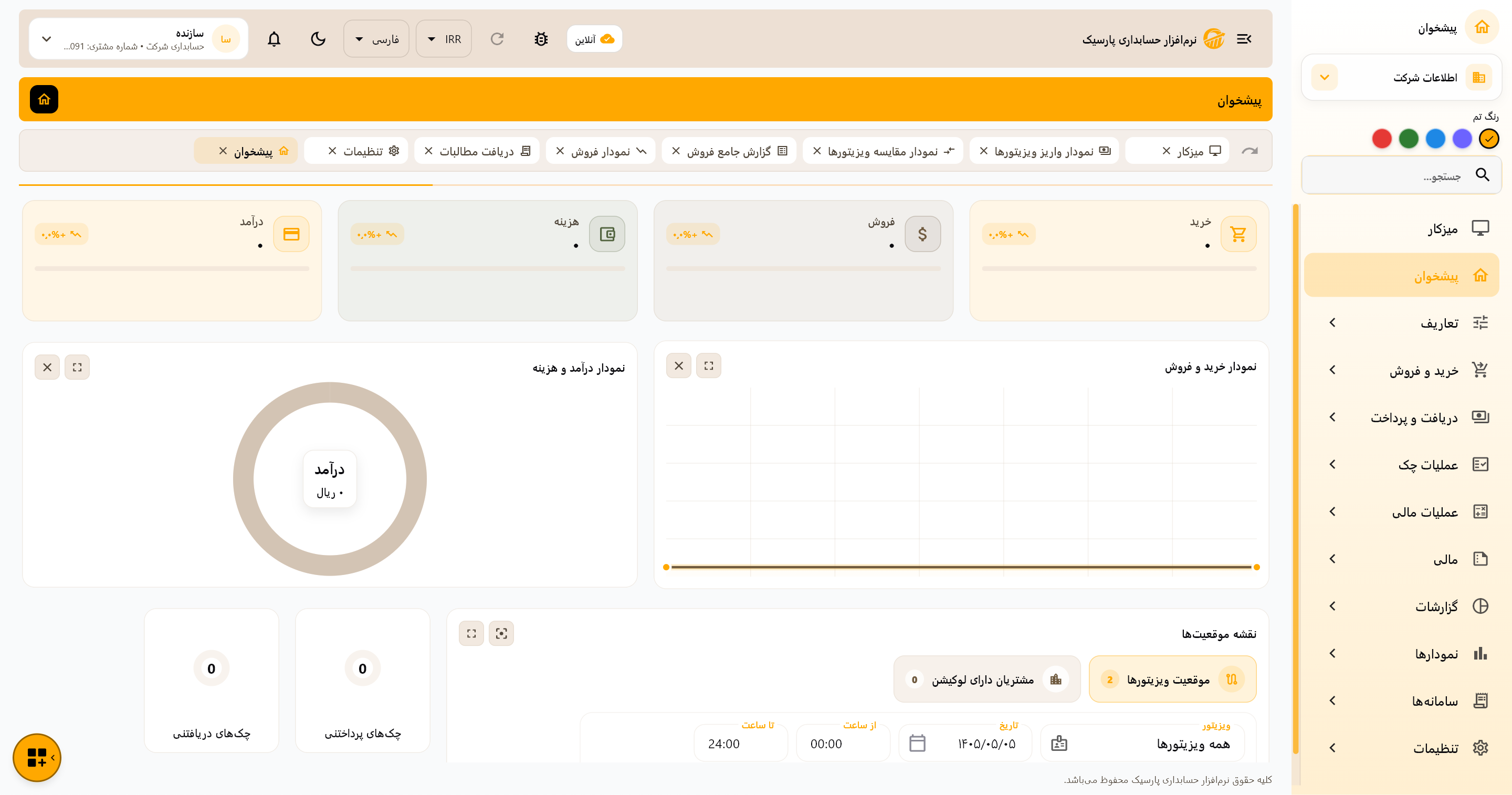The height and width of the screenshot is (795, 1512).
Task: Expand the نقشه موقعیت‌ها map fullscreen
Action: [x=471, y=633]
